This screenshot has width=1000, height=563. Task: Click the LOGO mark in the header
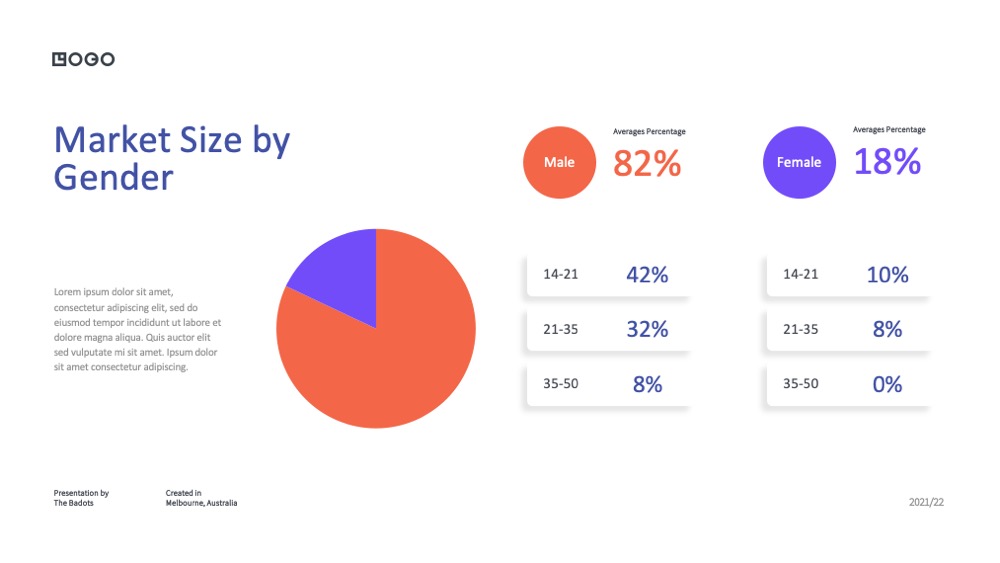[x=84, y=59]
